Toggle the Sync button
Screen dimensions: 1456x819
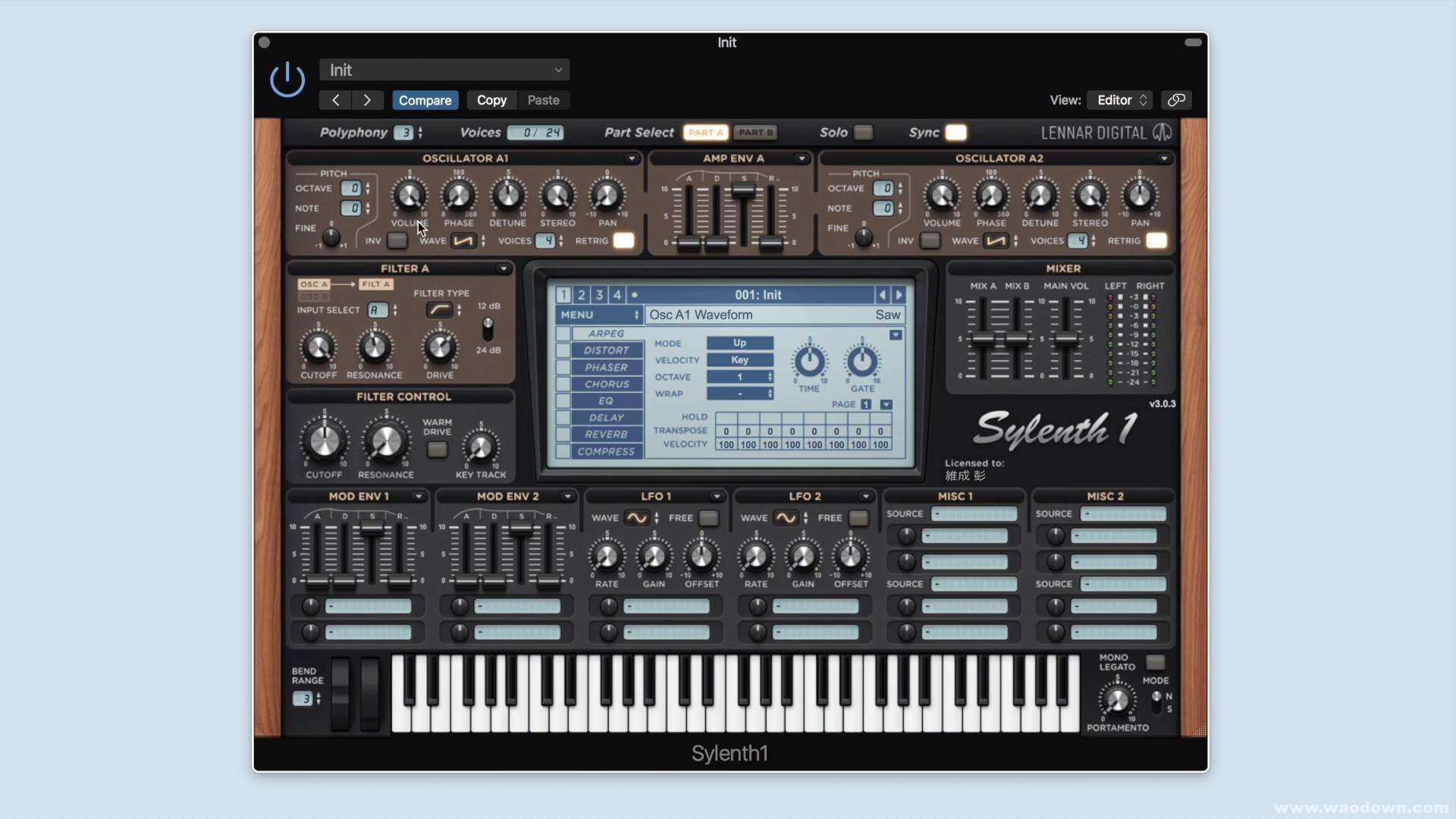[956, 133]
